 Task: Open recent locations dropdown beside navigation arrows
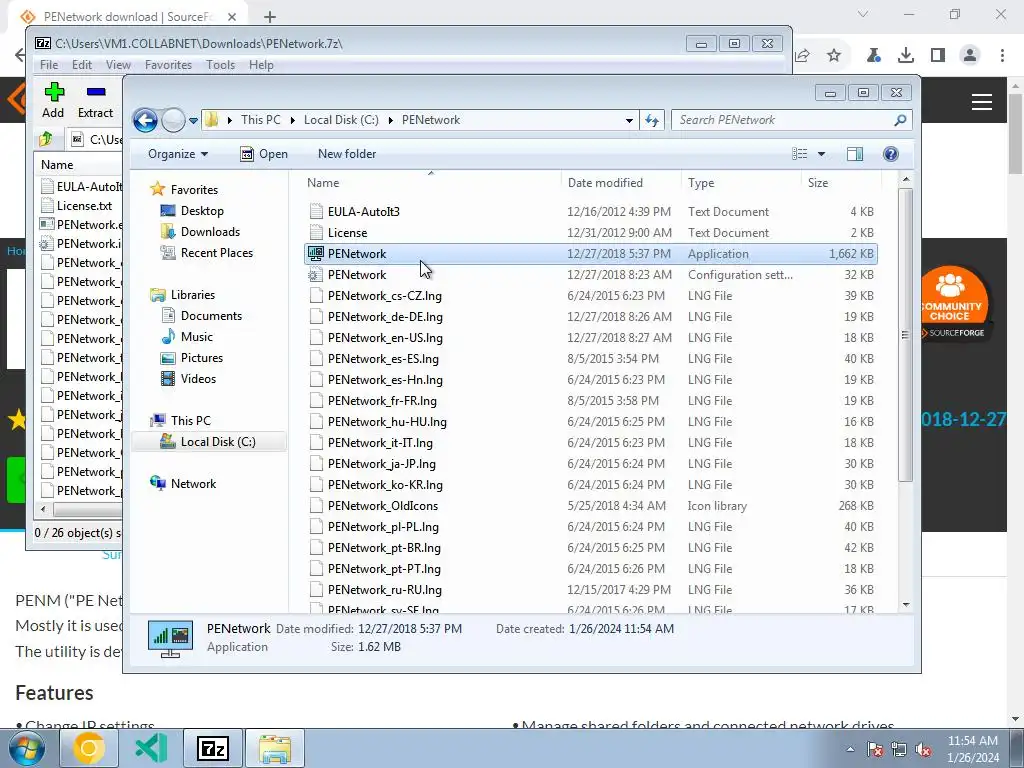click(193, 121)
